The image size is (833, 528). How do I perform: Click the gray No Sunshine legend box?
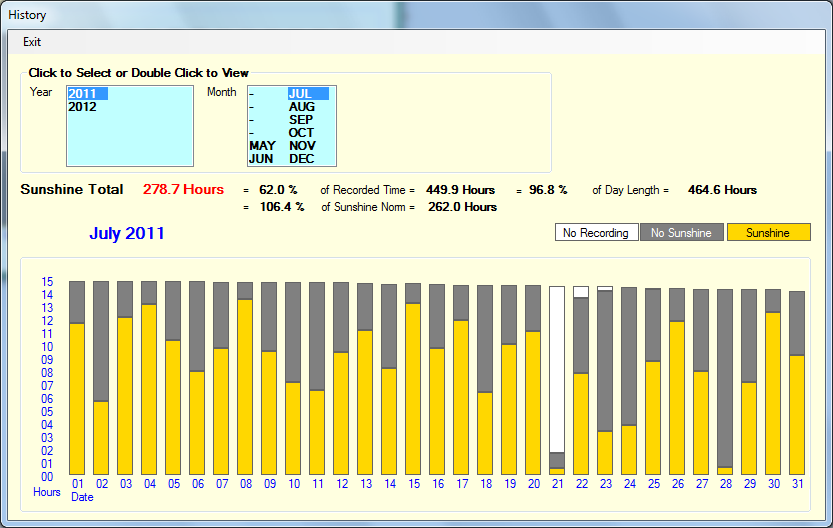tap(681, 233)
